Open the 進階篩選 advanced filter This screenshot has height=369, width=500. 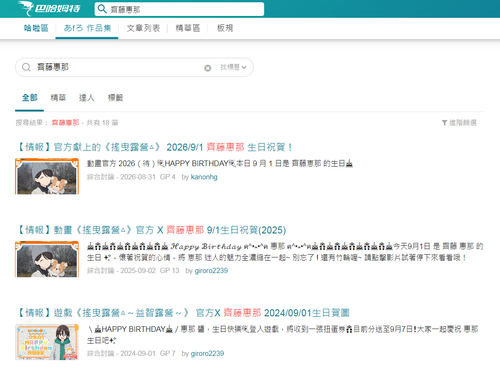tap(459, 123)
